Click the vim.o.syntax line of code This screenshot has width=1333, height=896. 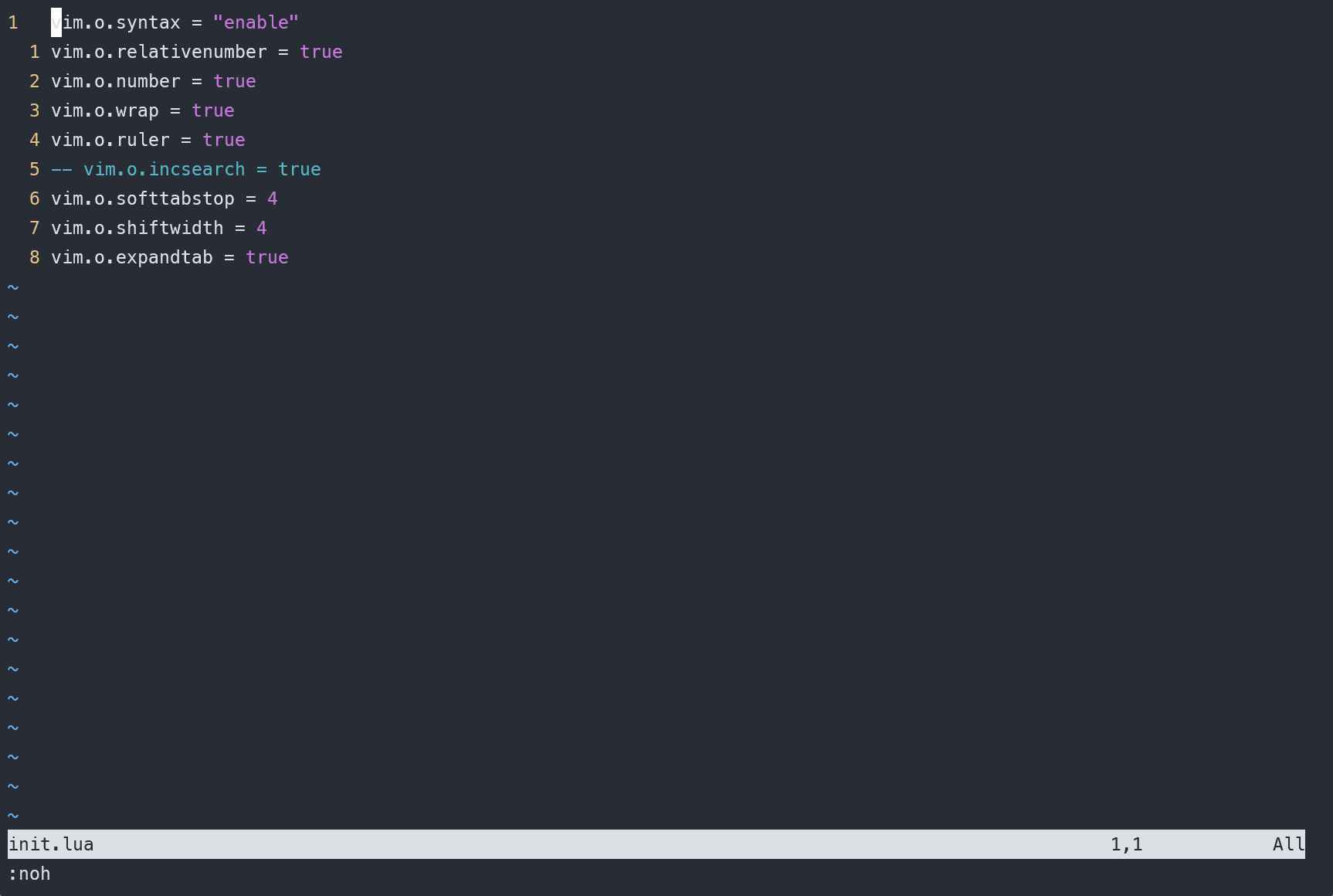coord(175,22)
